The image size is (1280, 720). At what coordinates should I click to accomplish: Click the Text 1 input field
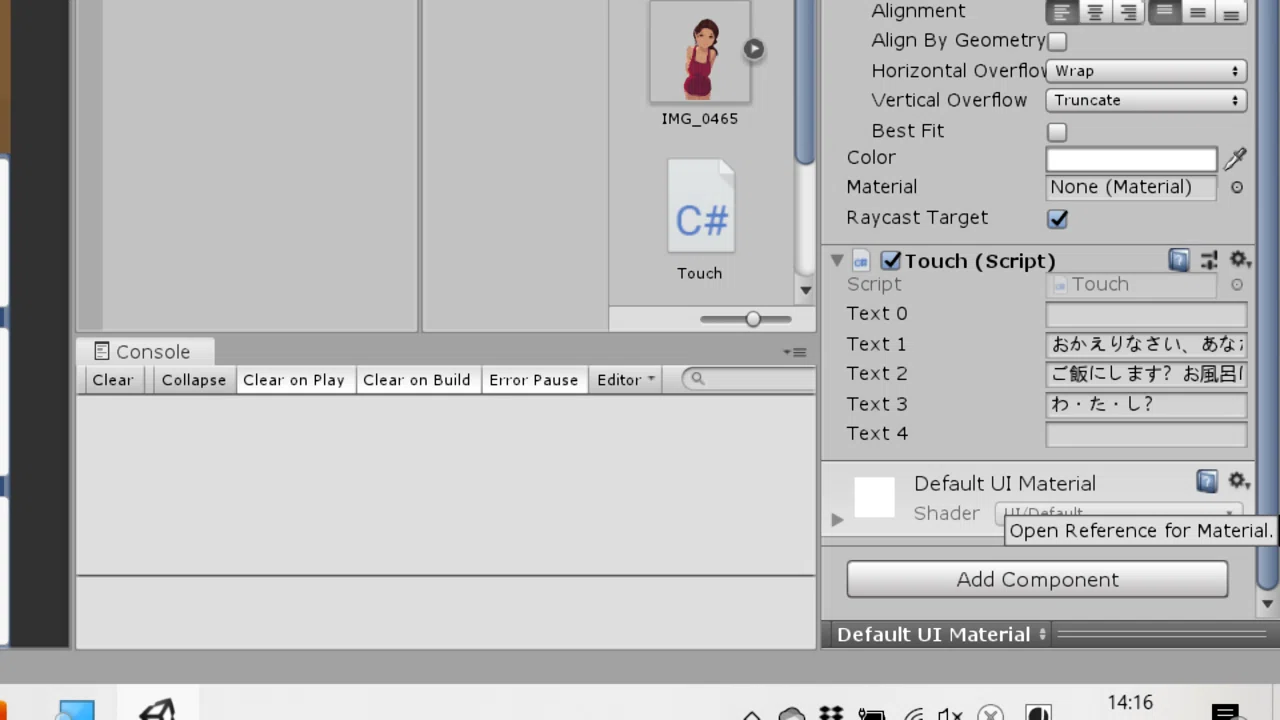tap(1146, 345)
